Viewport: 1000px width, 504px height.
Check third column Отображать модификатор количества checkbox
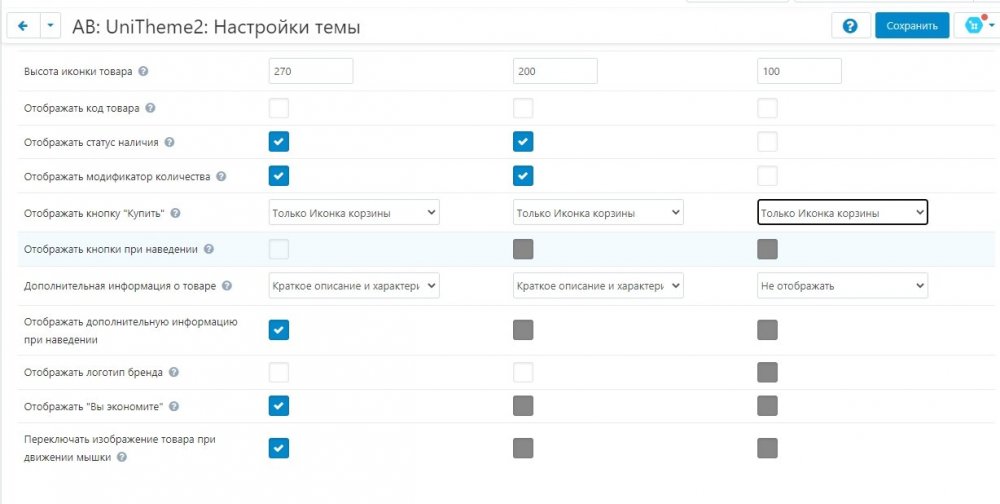(x=767, y=176)
